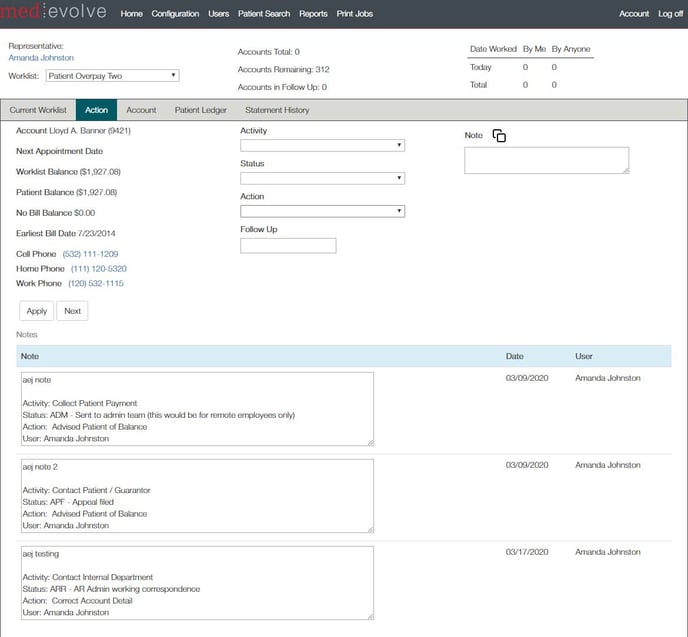688x637 pixels.
Task: Go to the Account tab
Action: pos(141,110)
